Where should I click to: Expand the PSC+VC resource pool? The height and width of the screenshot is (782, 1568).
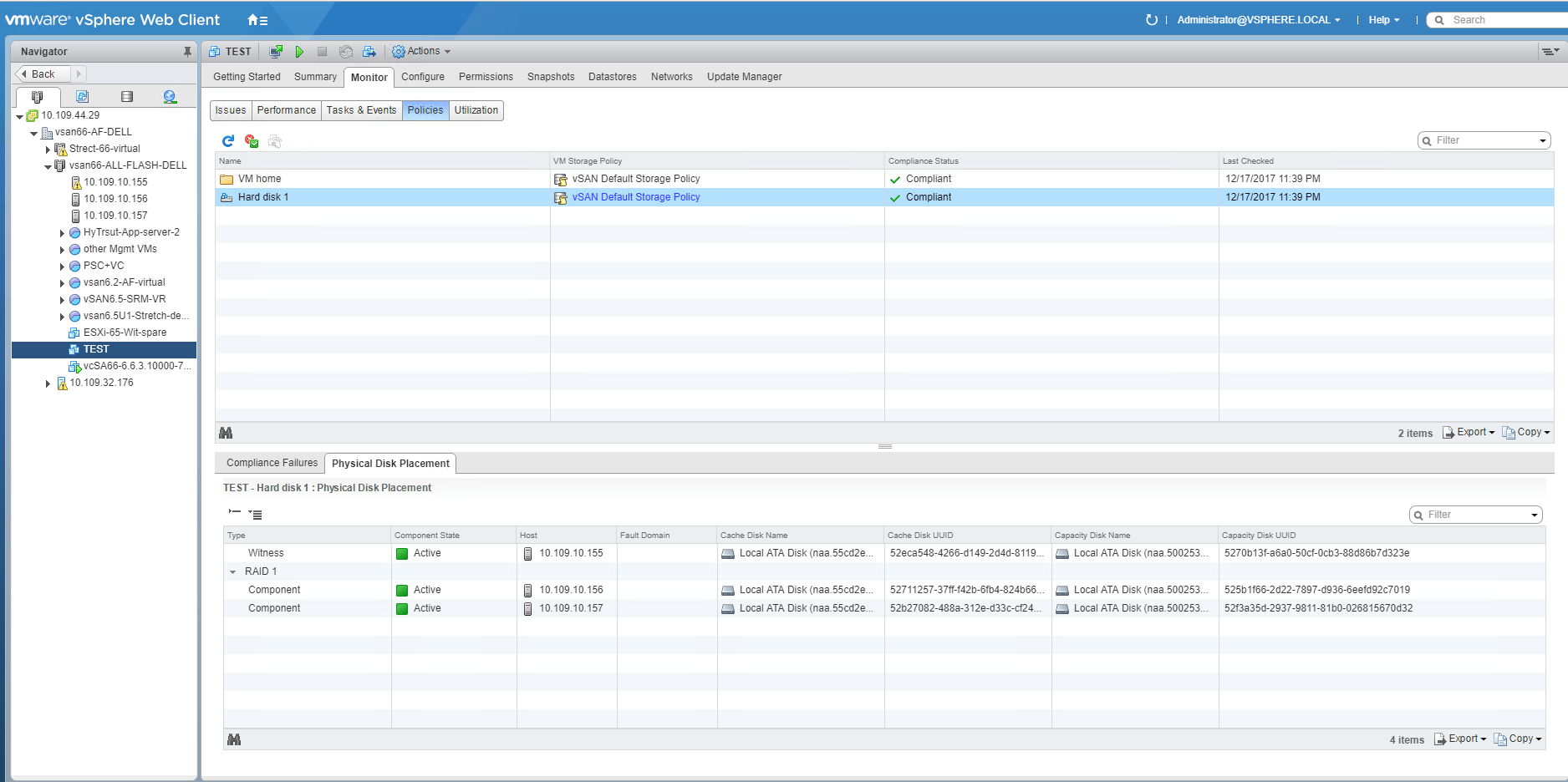click(x=62, y=267)
